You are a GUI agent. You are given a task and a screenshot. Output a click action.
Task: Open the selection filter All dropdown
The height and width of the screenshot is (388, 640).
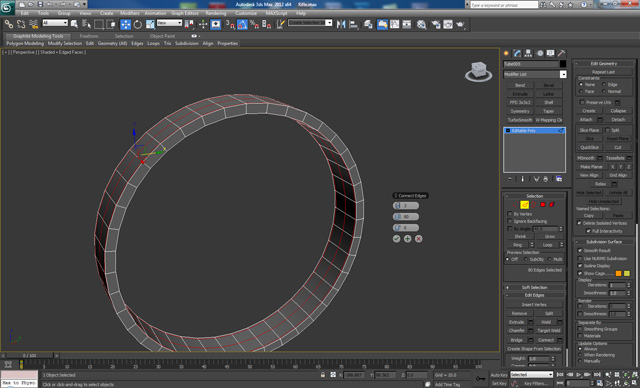tap(55, 23)
